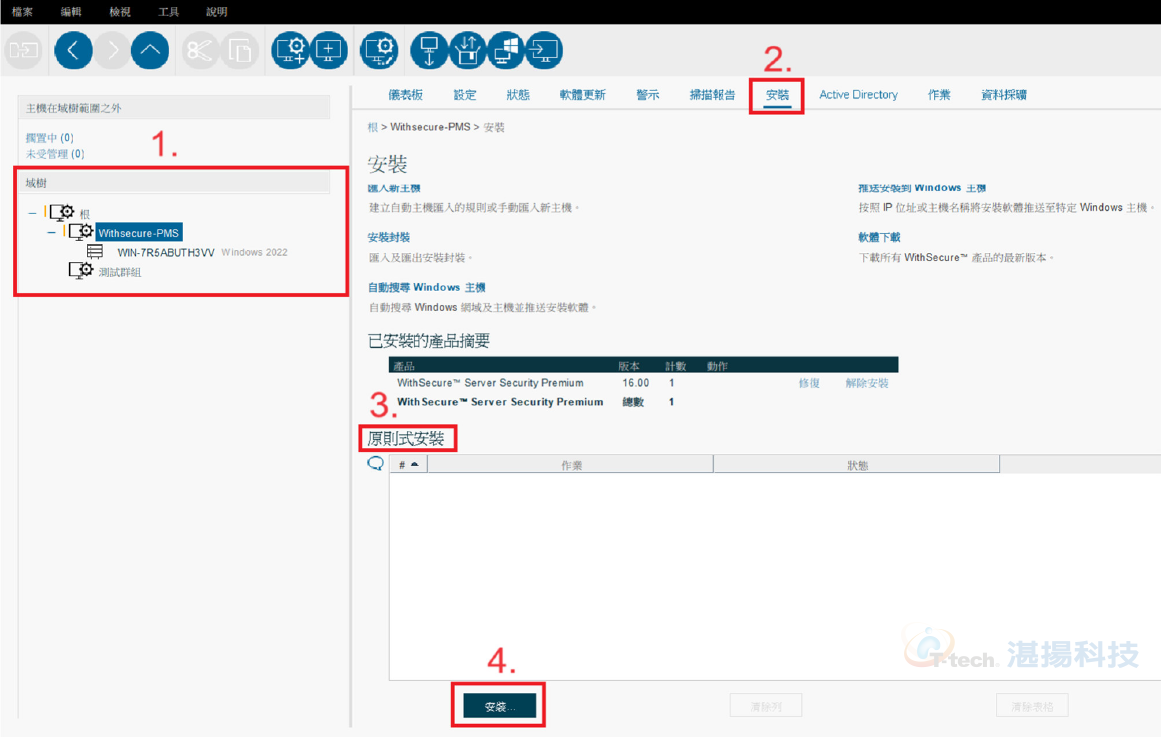Open the 說明 menu

[x=217, y=11]
